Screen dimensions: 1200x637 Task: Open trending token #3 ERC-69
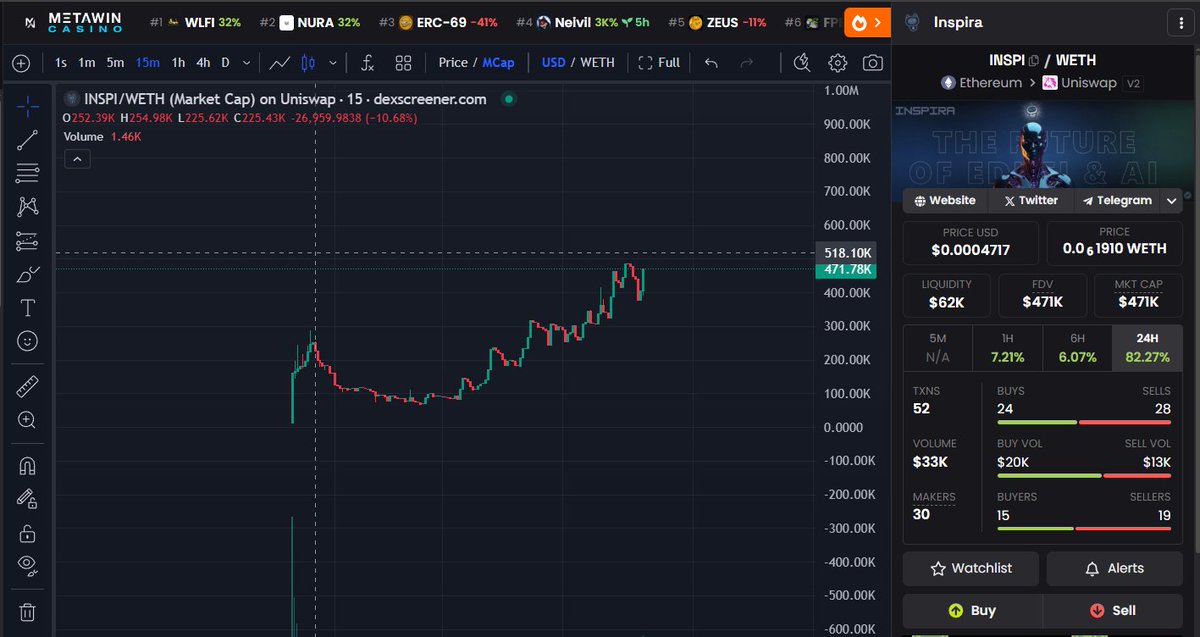tap(438, 22)
